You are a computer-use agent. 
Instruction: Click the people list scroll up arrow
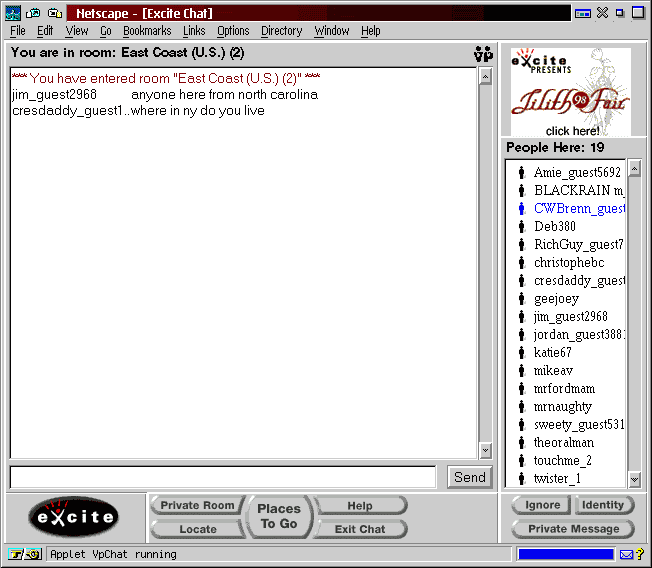click(634, 168)
